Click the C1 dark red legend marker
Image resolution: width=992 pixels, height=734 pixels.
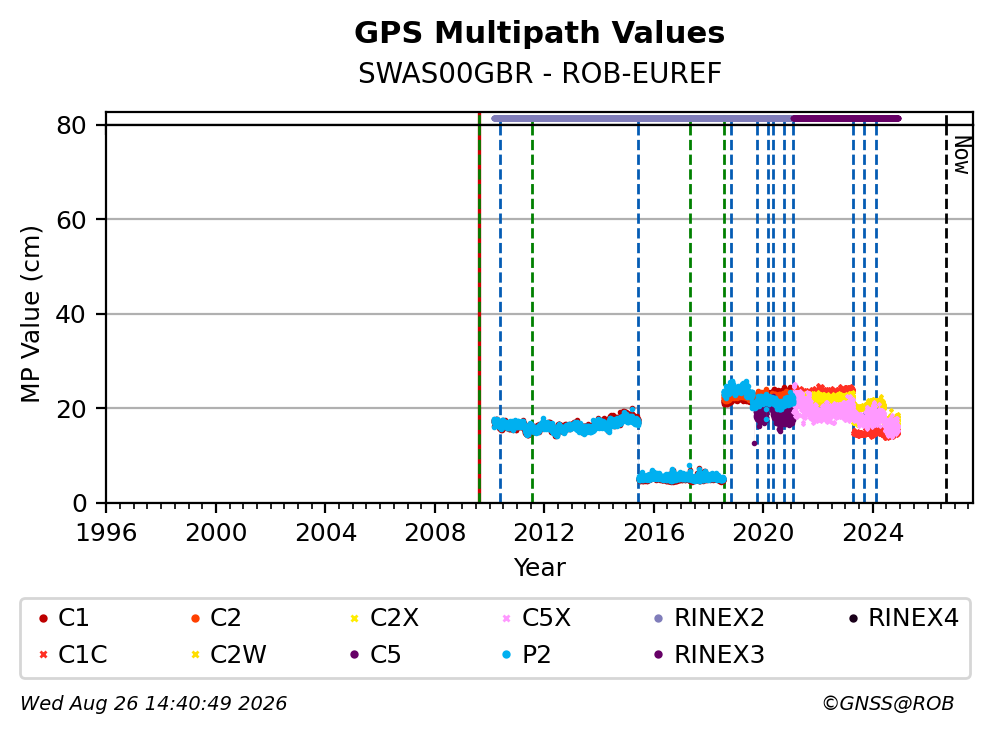(x=43, y=618)
